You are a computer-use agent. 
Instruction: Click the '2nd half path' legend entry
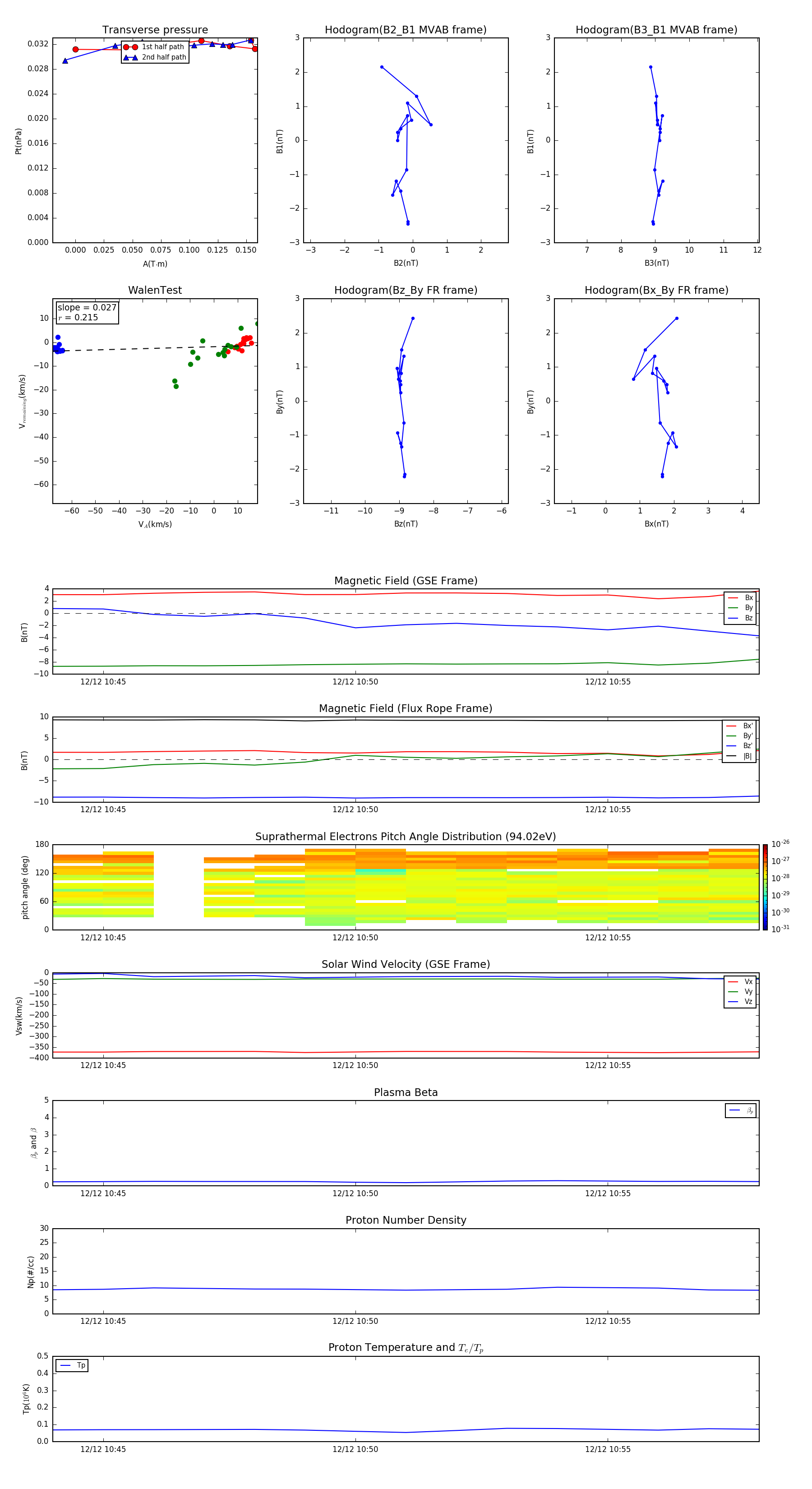tap(155, 57)
